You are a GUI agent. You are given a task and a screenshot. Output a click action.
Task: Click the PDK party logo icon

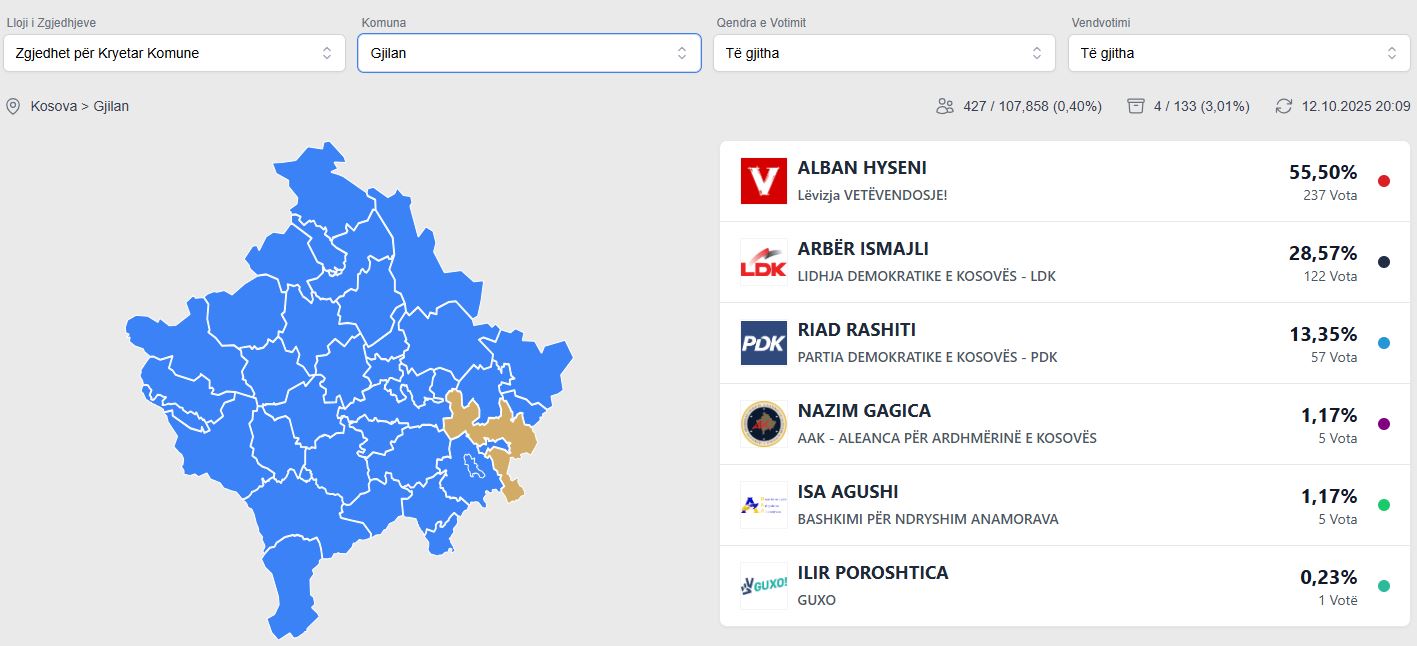click(x=763, y=343)
